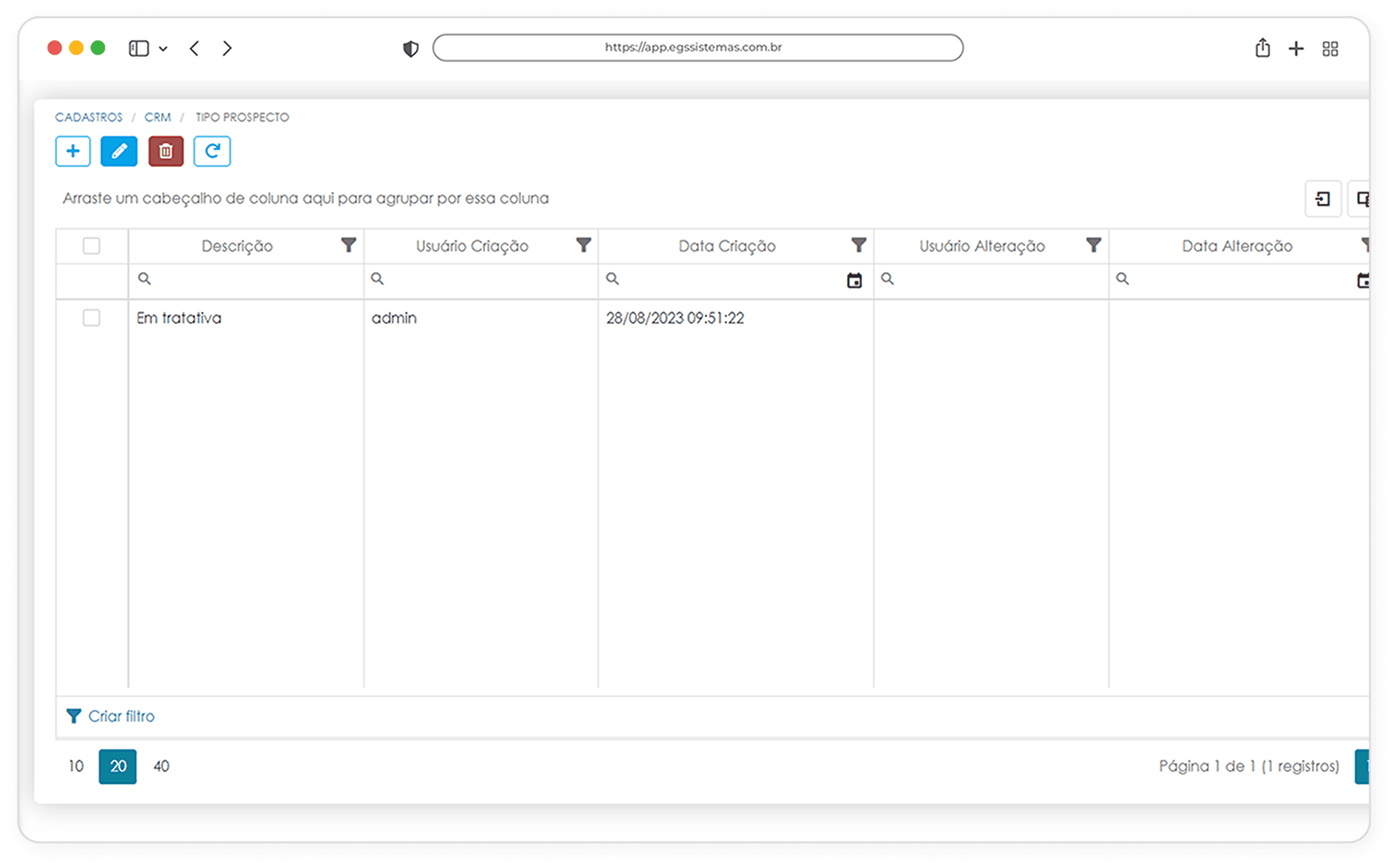Image resolution: width=1395 pixels, height=868 pixels.
Task: Click the Descrição search magnifier icon
Action: tap(144, 279)
